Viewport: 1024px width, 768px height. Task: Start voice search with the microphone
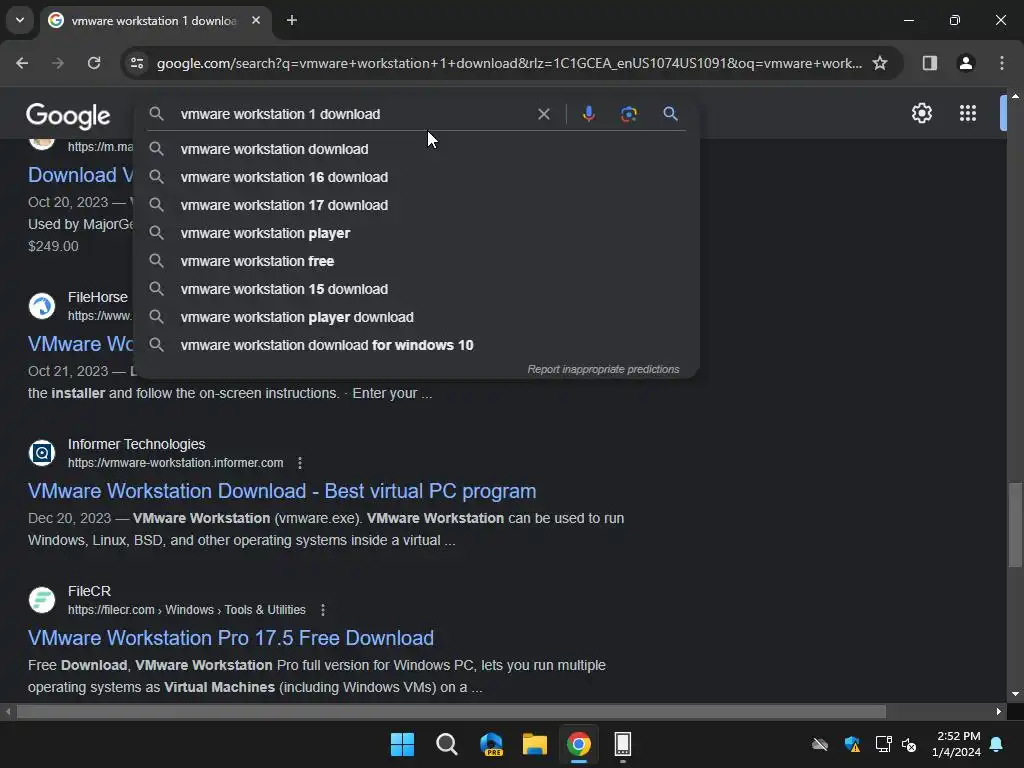[x=588, y=114]
